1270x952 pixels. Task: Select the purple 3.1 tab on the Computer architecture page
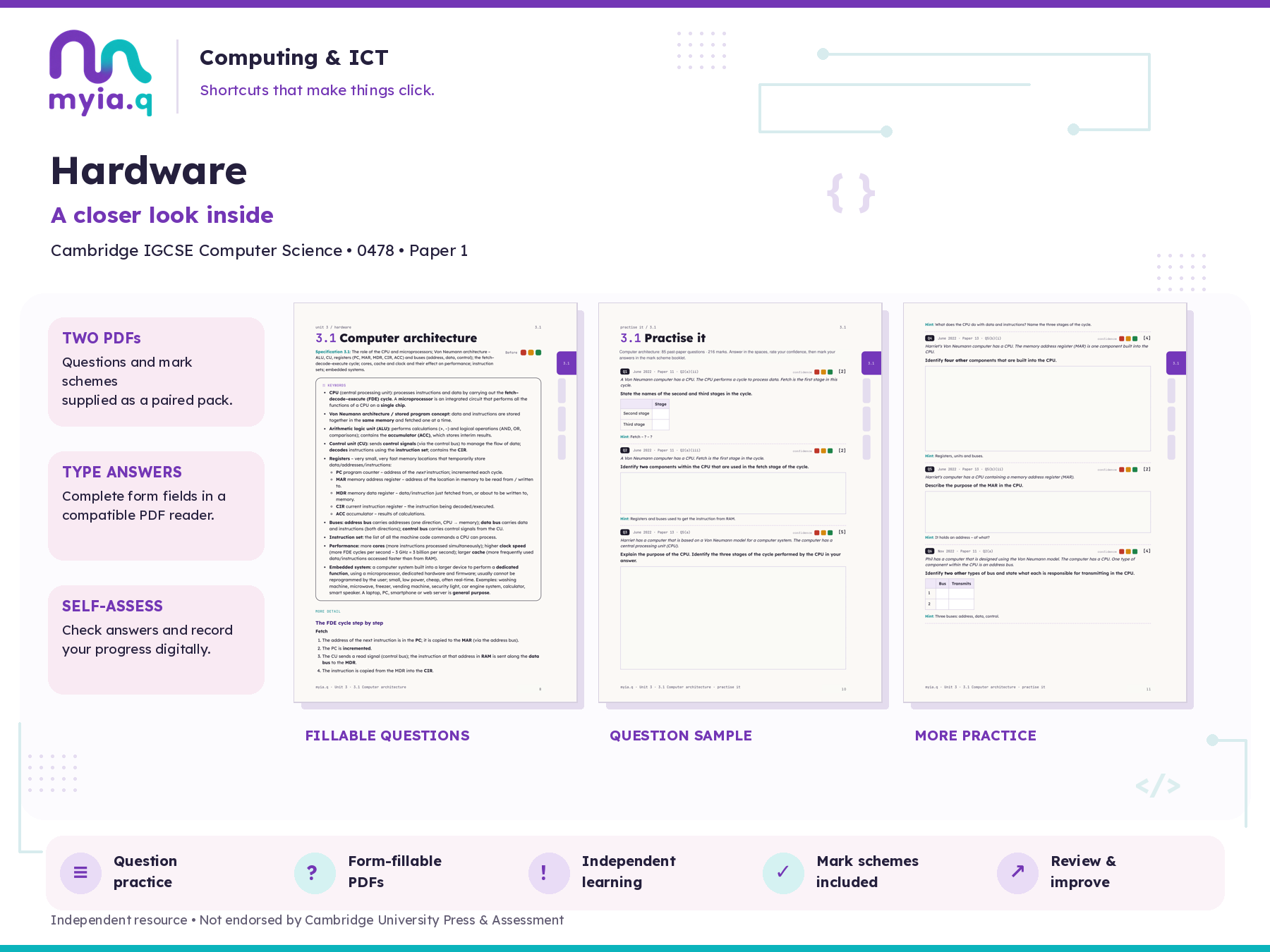point(567,363)
